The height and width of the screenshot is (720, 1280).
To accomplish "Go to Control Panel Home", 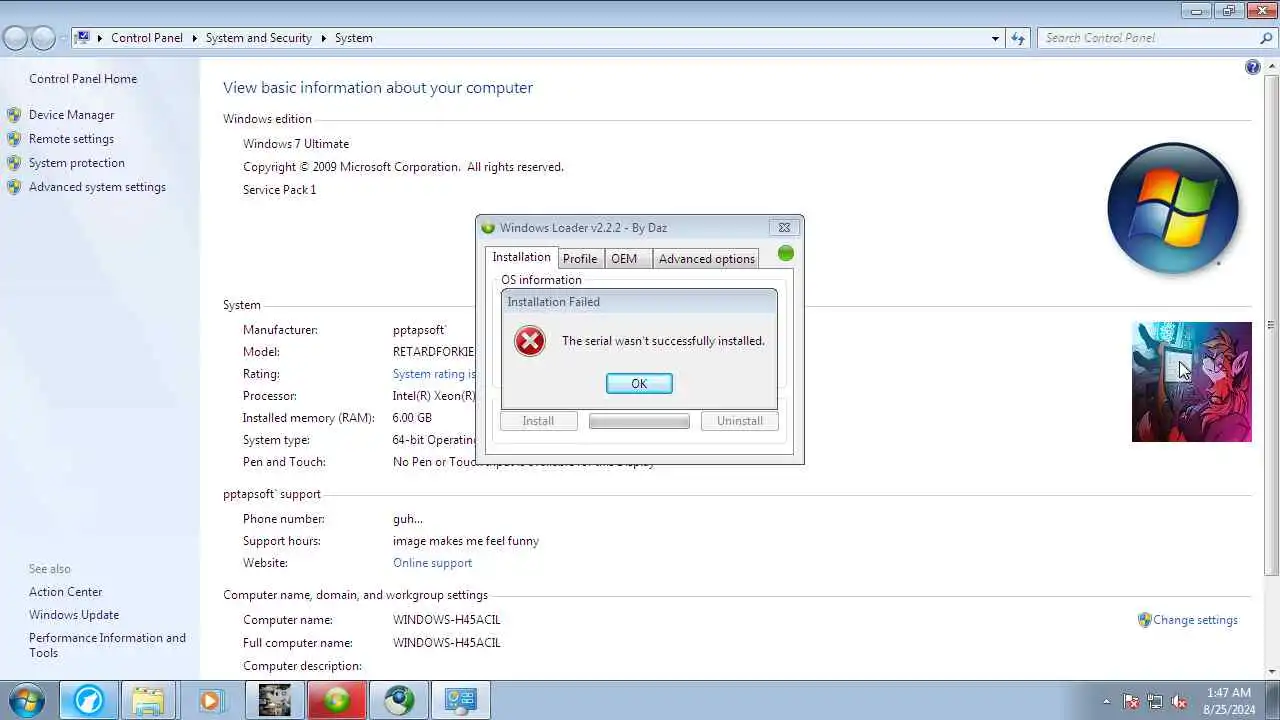I will (83, 79).
